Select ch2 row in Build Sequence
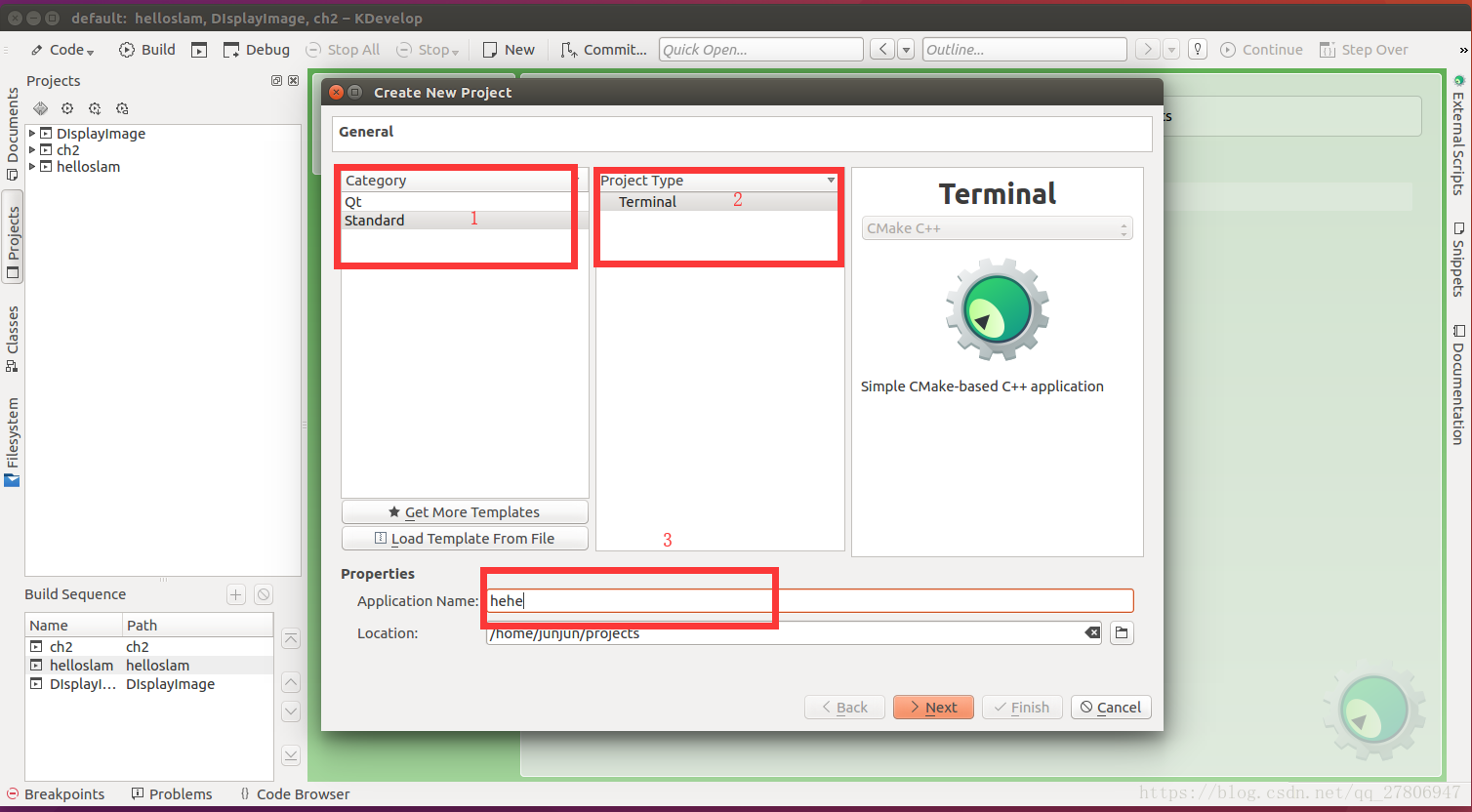Screen dimensions: 1472x812 (149, 647)
